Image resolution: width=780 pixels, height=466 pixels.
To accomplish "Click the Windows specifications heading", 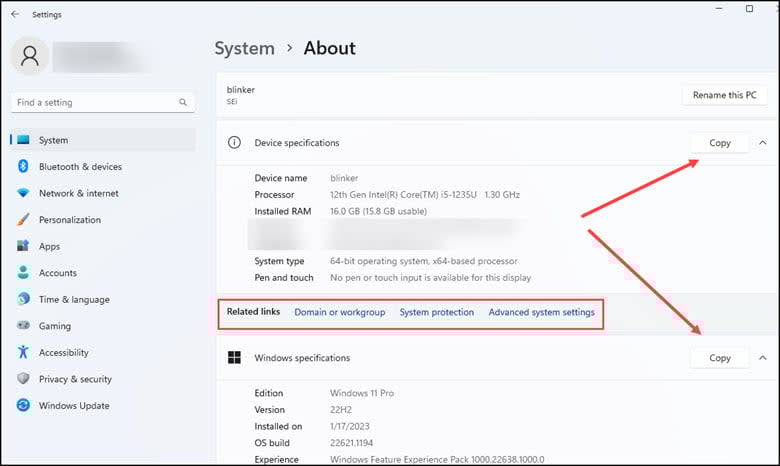I will pos(302,358).
